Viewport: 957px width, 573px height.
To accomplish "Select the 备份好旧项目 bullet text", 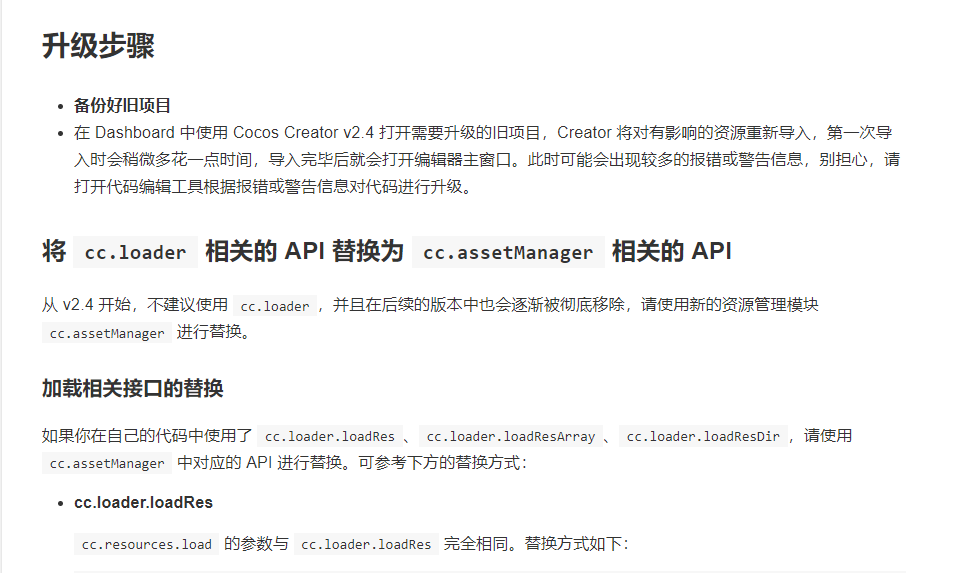I will click(122, 105).
